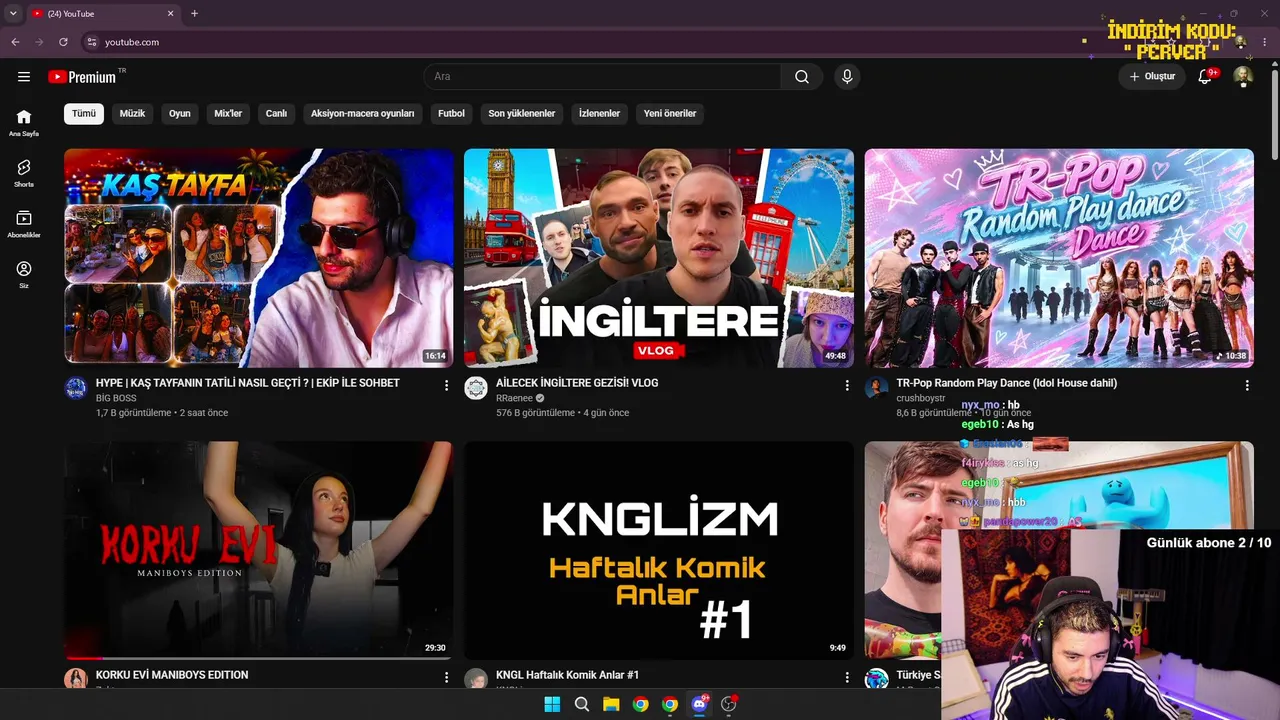Screen dimensions: 1280x720
Task: Play the İNGİLTERE VLOG thumbnail
Action: click(659, 258)
